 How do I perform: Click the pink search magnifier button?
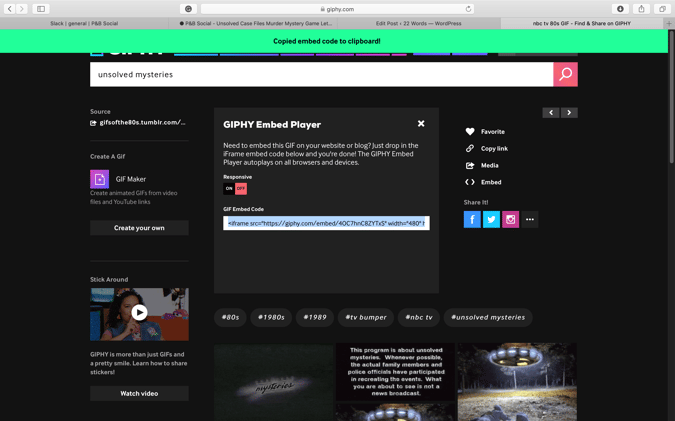click(x=565, y=74)
